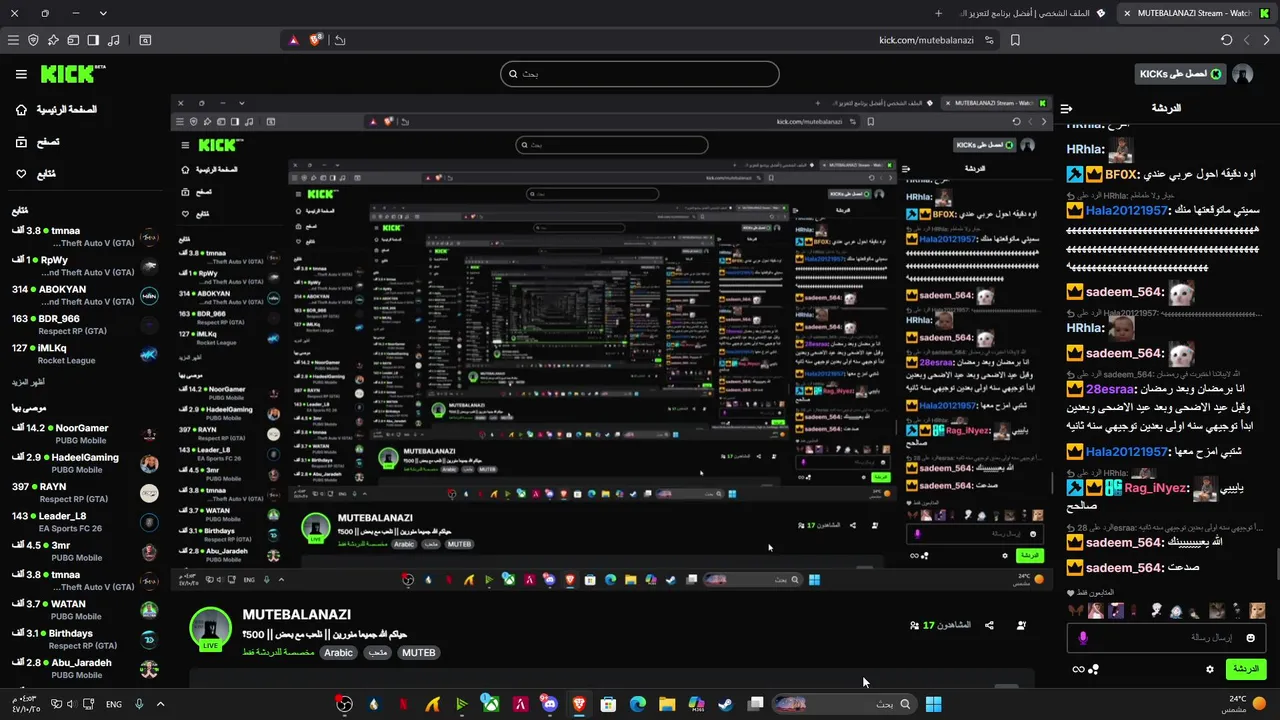Type area: click the send message field
The width and height of the screenshot is (1280, 720).
pyautogui.click(x=1166, y=638)
